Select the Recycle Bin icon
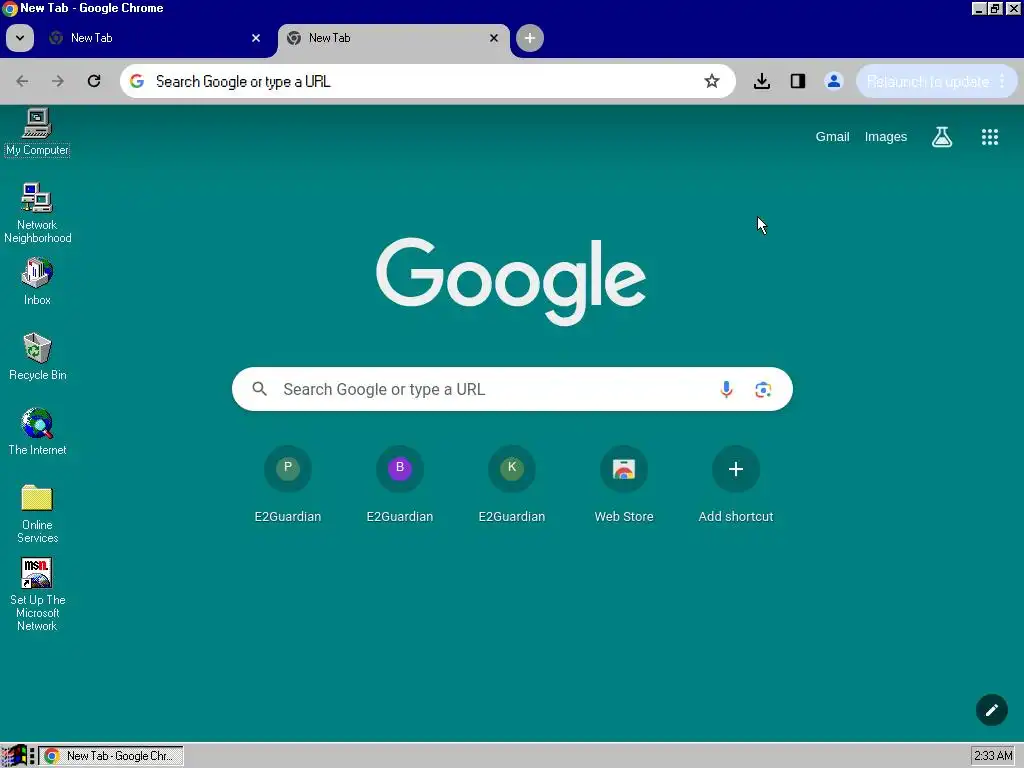The width and height of the screenshot is (1024, 768). pos(37,357)
